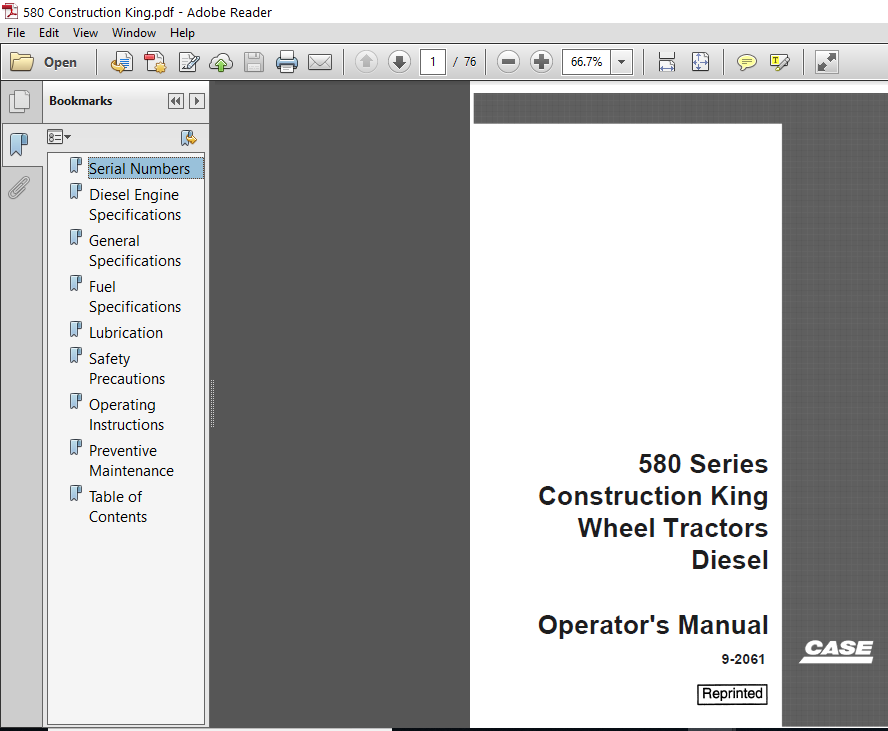Click the 9-2061 manual number text
The height and width of the screenshot is (731, 888).
coord(743,659)
